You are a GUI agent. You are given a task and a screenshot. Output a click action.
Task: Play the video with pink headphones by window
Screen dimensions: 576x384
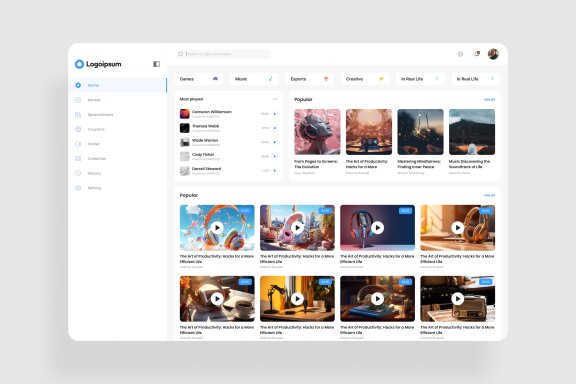(x=297, y=228)
